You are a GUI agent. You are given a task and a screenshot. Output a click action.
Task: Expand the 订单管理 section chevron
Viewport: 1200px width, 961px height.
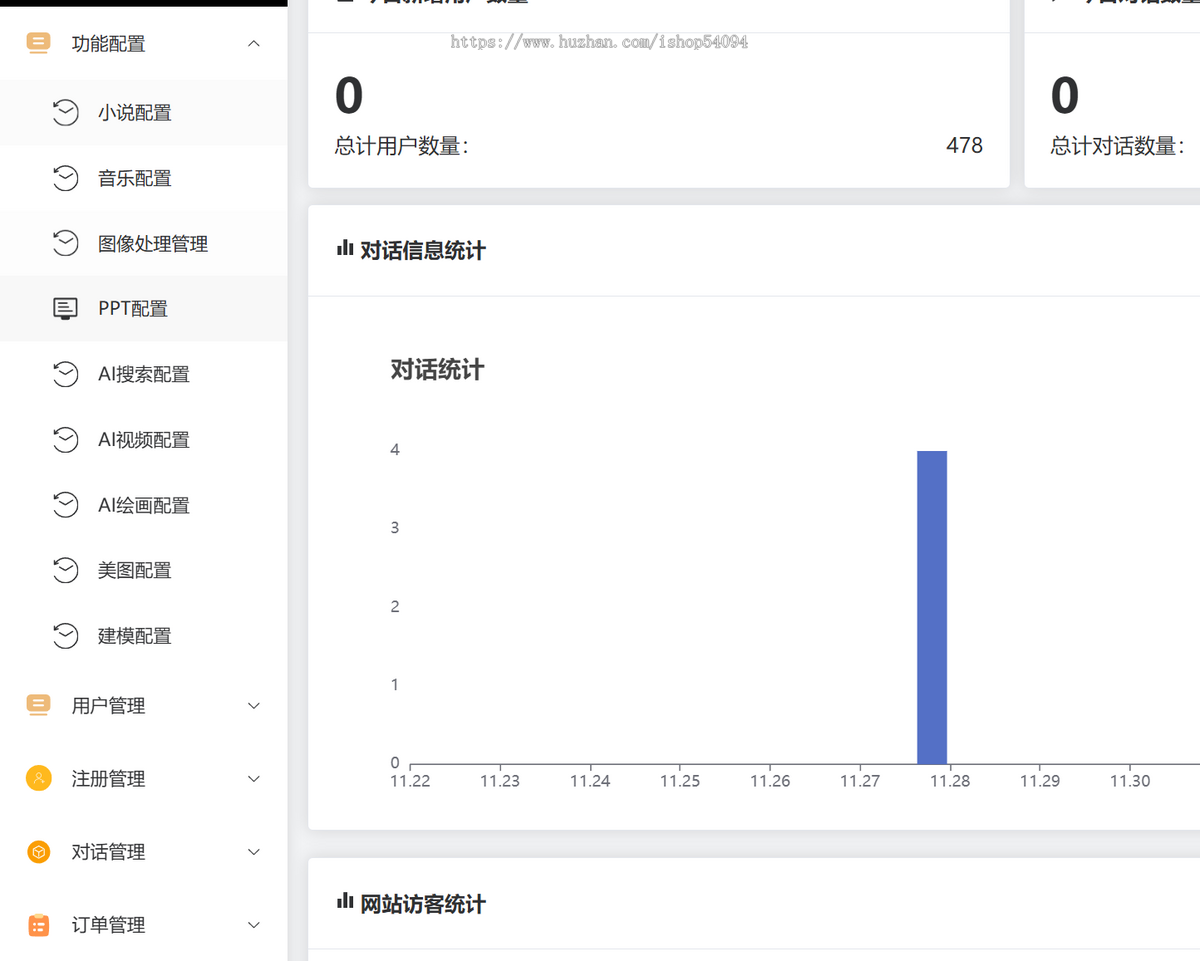pos(254,925)
